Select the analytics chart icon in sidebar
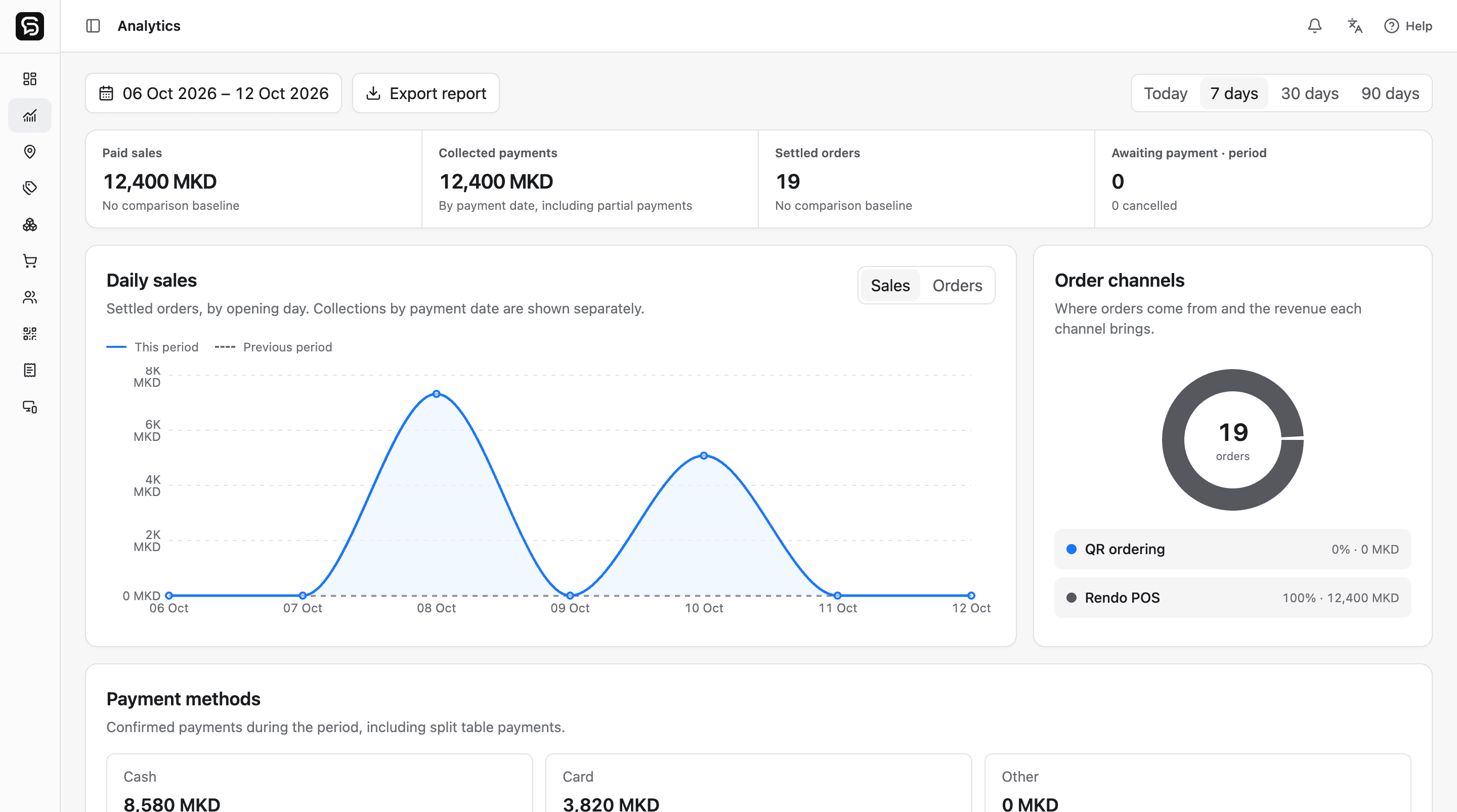Image resolution: width=1457 pixels, height=812 pixels. tap(29, 115)
